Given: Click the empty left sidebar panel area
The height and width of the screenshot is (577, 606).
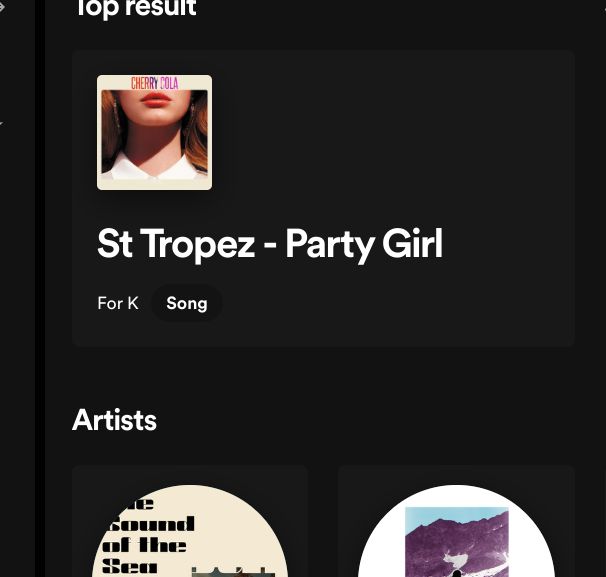Looking at the screenshot, I should click(18, 350).
